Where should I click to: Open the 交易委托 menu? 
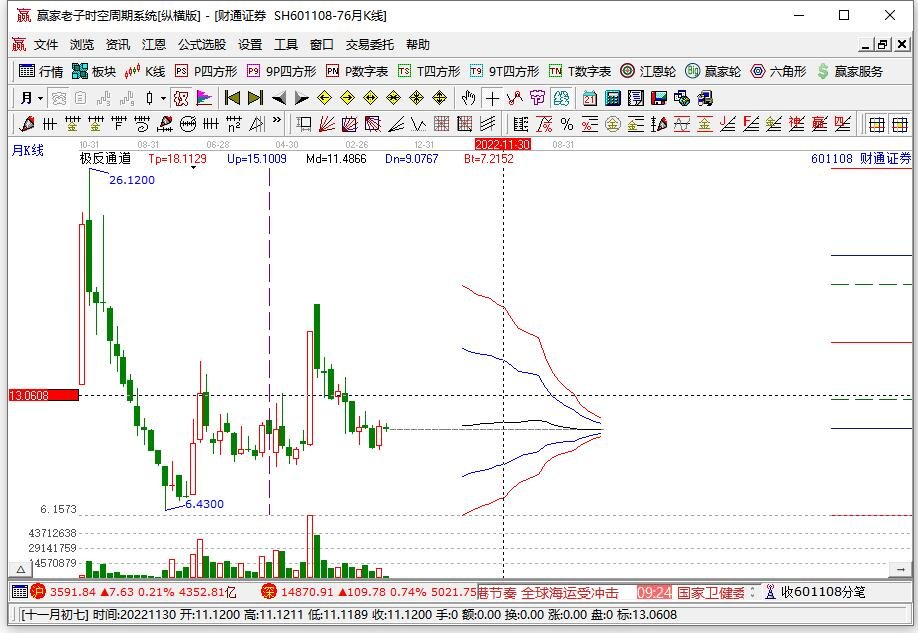pyautogui.click(x=369, y=45)
